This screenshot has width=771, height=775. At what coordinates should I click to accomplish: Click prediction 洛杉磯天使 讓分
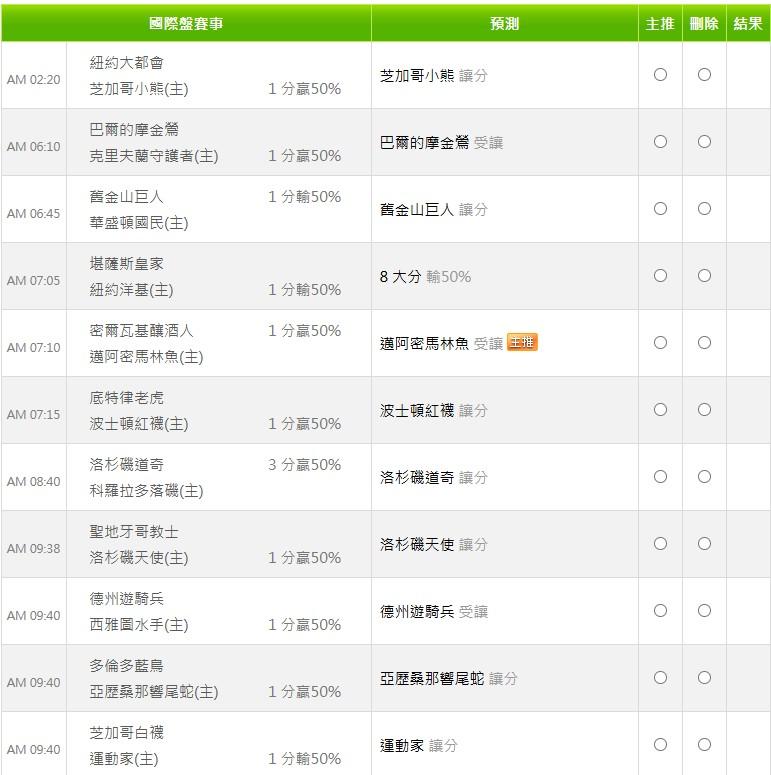[433, 544]
